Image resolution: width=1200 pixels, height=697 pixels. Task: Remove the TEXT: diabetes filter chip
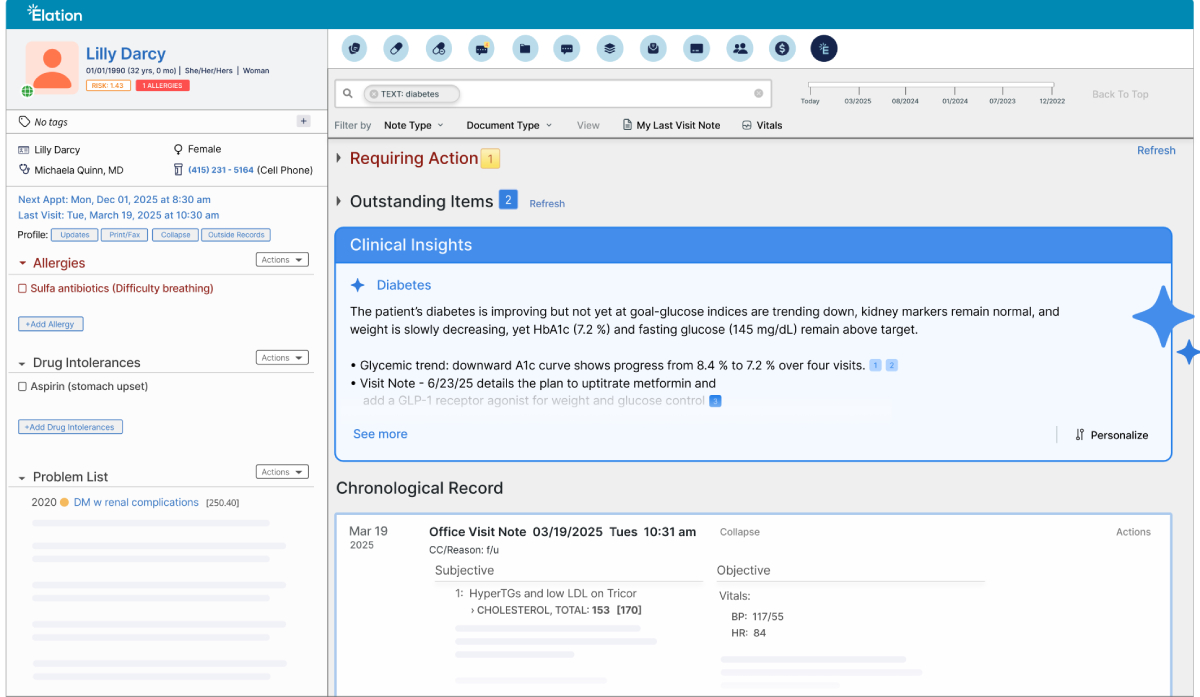[x=374, y=94]
